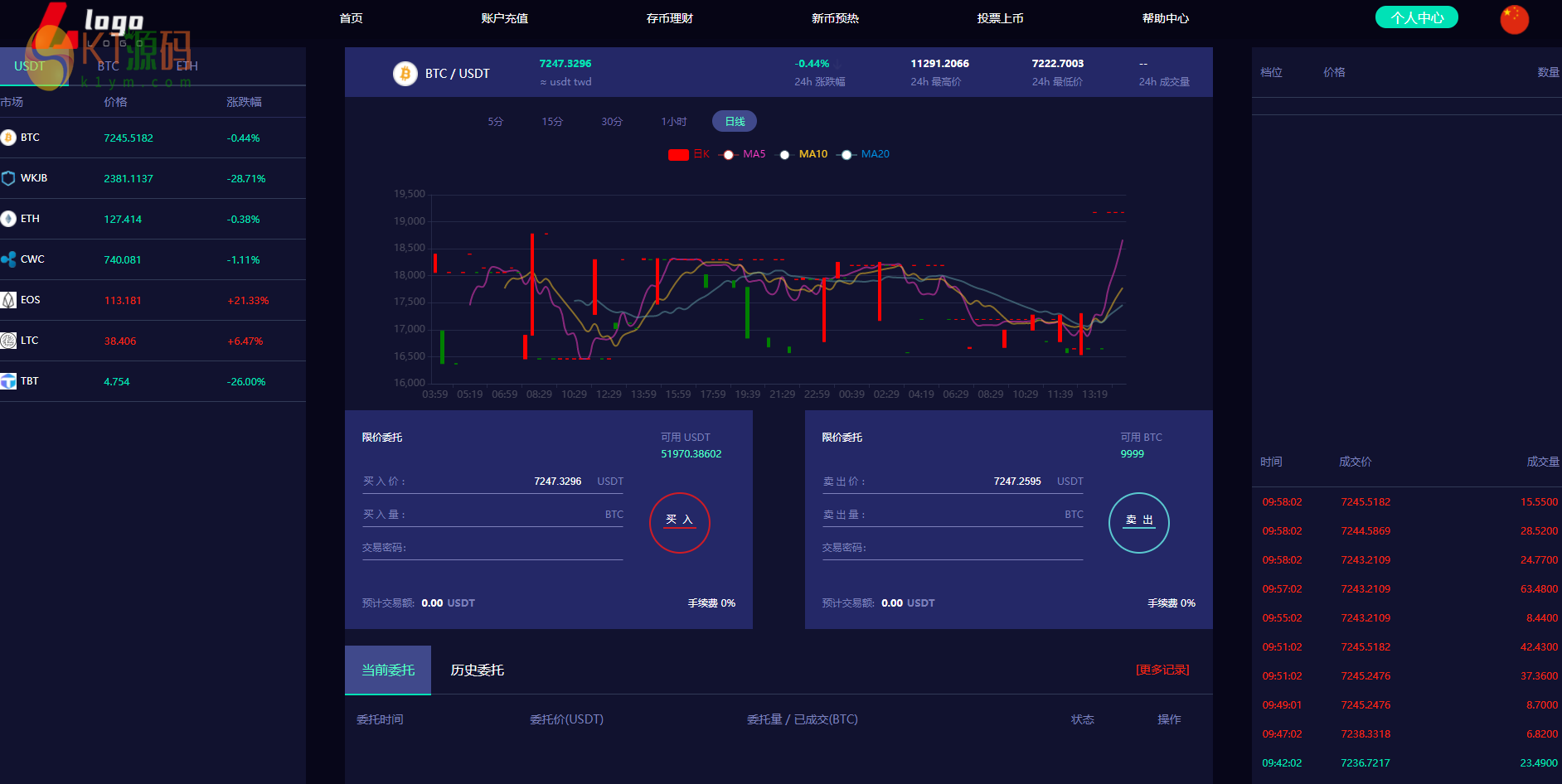Open the 更多记录 link

pyautogui.click(x=1162, y=670)
